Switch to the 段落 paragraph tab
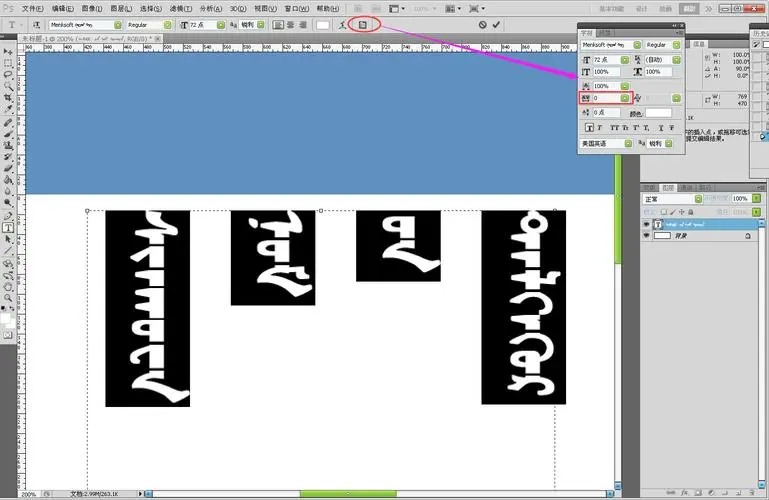 [605, 33]
